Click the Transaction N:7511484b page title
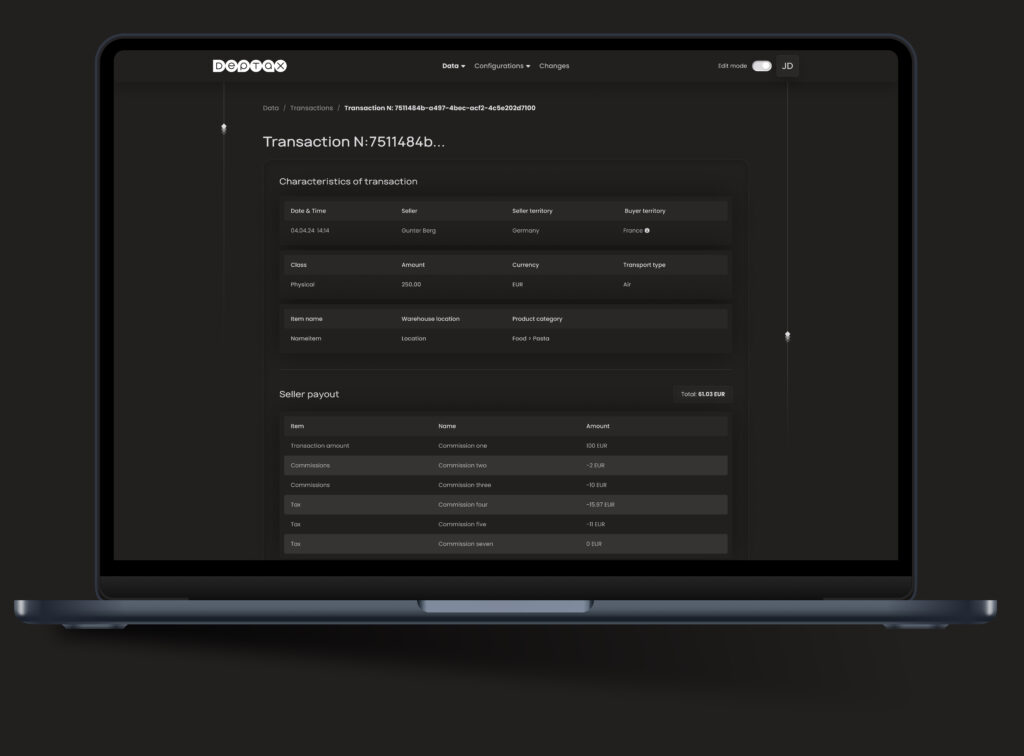The width and height of the screenshot is (1024, 756). [x=353, y=142]
